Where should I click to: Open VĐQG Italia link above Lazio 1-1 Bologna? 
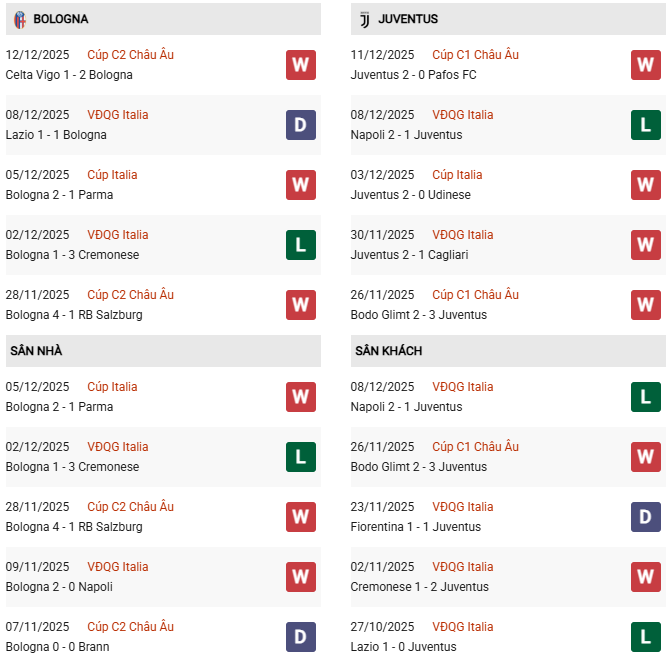click(x=117, y=115)
